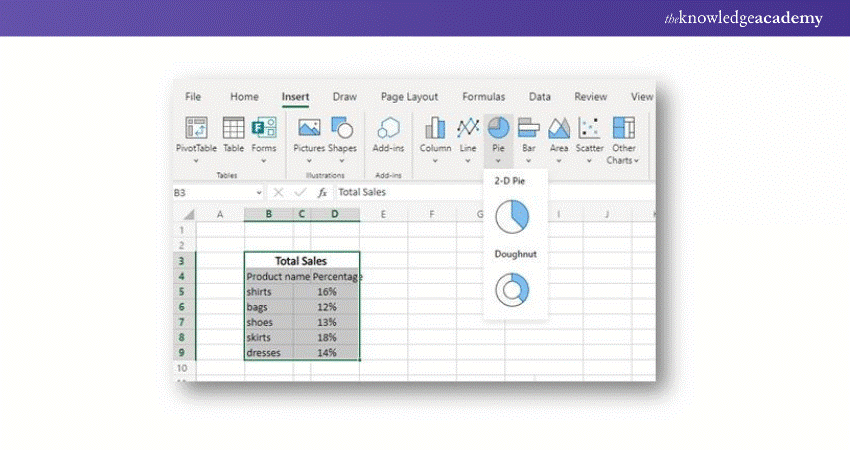Pick the Doughnut chart thumbnail
Image resolution: width=850 pixels, height=450 pixels.
tap(512, 290)
